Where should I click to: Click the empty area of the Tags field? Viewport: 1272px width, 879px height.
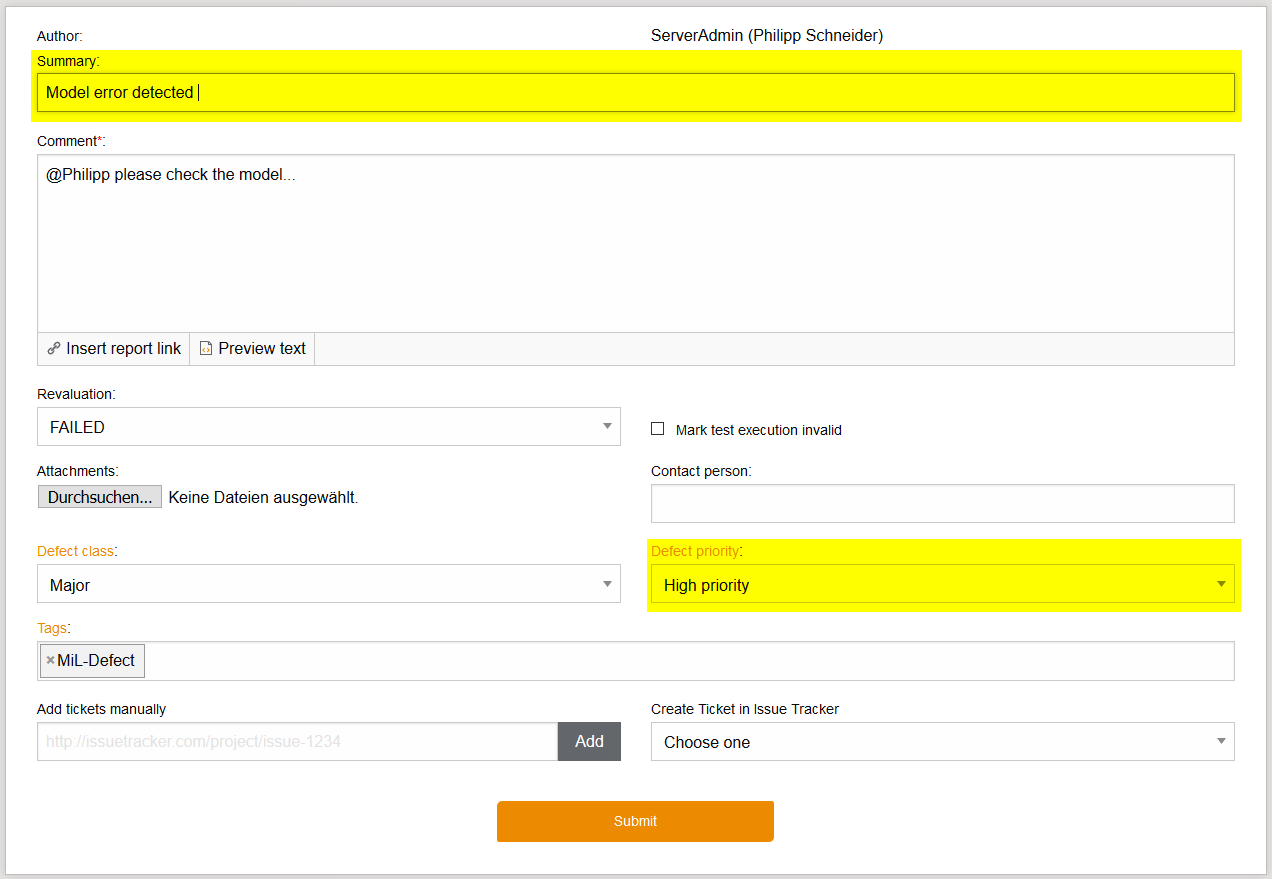point(690,661)
